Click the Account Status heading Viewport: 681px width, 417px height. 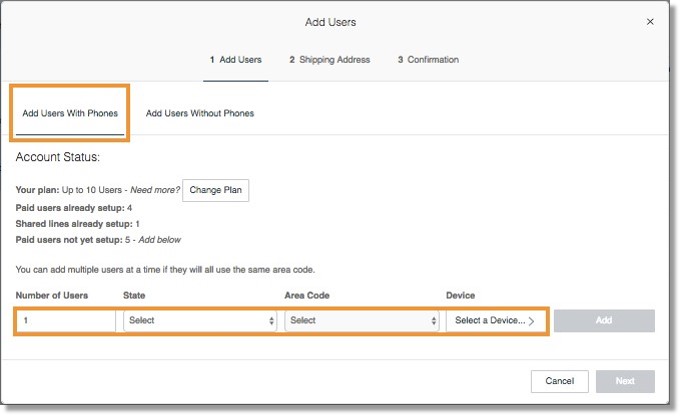coord(58,157)
